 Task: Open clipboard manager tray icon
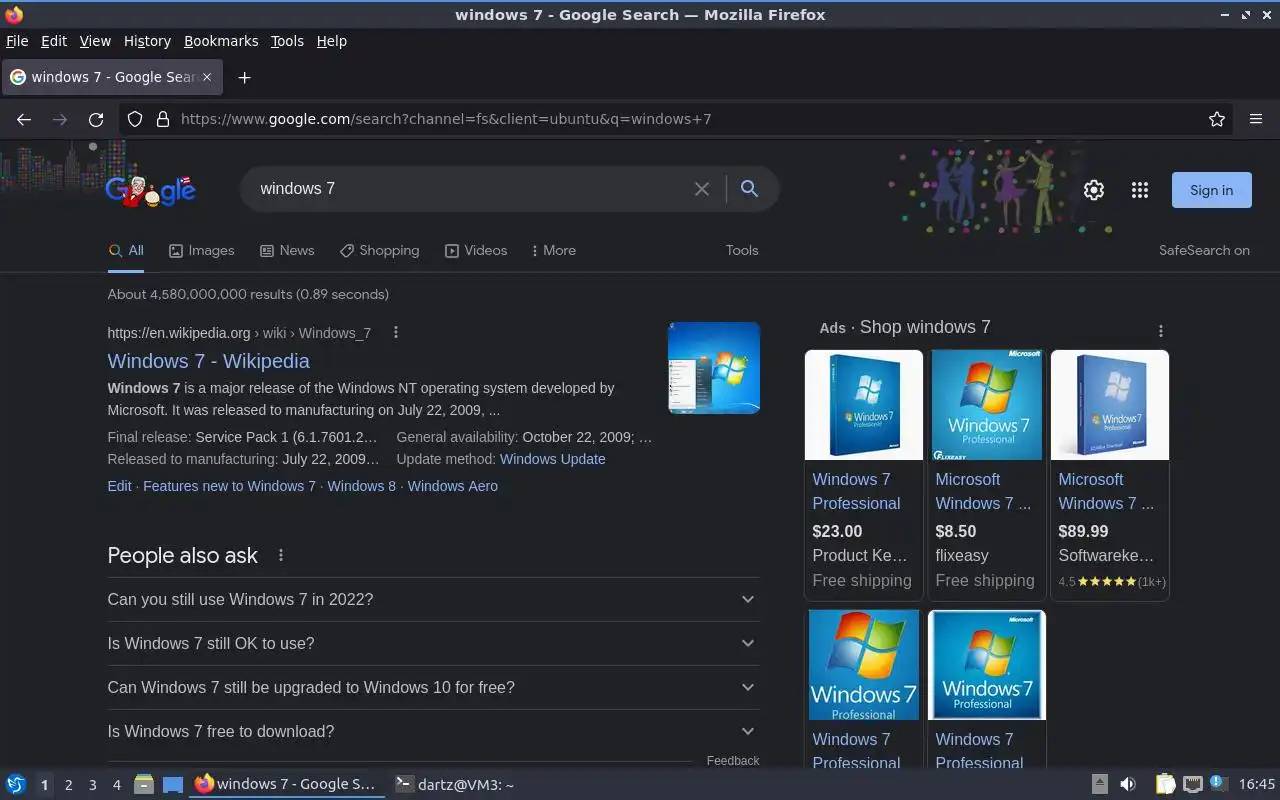1165,784
